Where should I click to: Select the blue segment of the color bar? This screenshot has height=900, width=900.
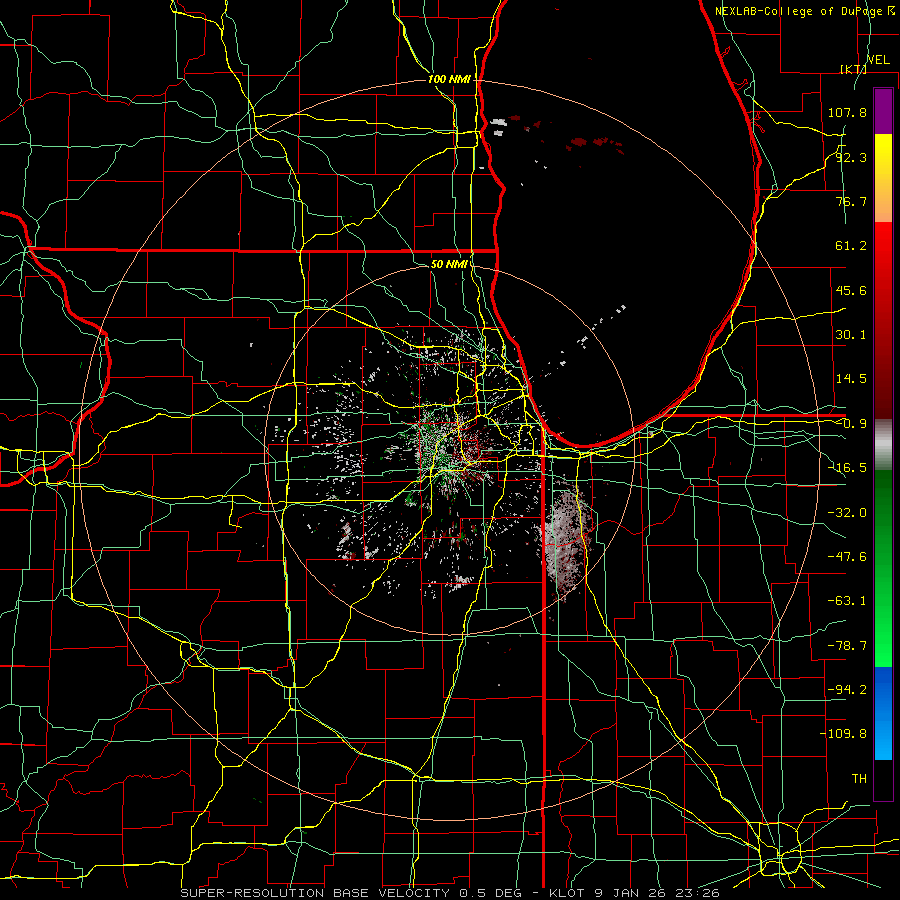tap(883, 713)
